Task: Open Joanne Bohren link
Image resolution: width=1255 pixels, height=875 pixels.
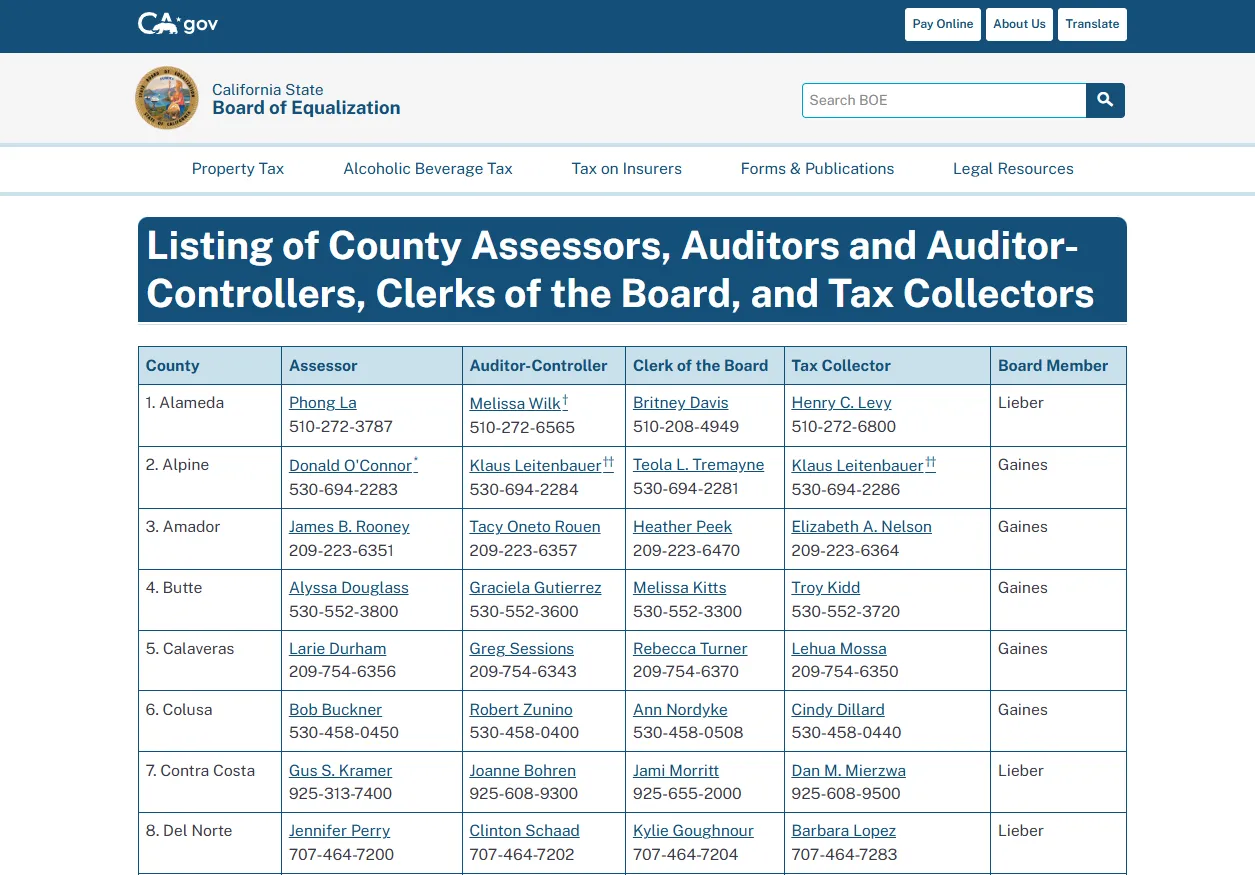Action: tap(523, 771)
